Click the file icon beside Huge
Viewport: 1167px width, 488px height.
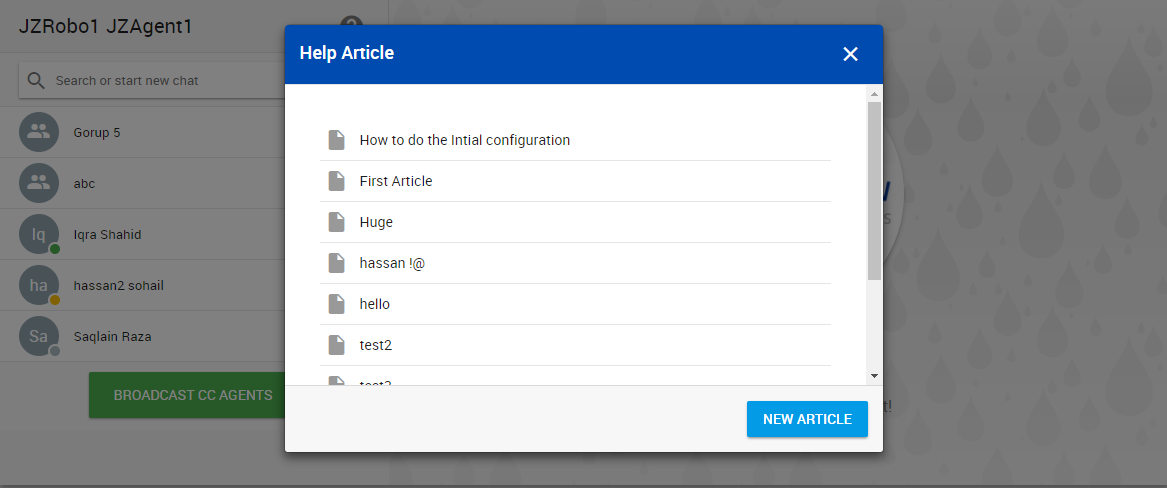(337, 222)
